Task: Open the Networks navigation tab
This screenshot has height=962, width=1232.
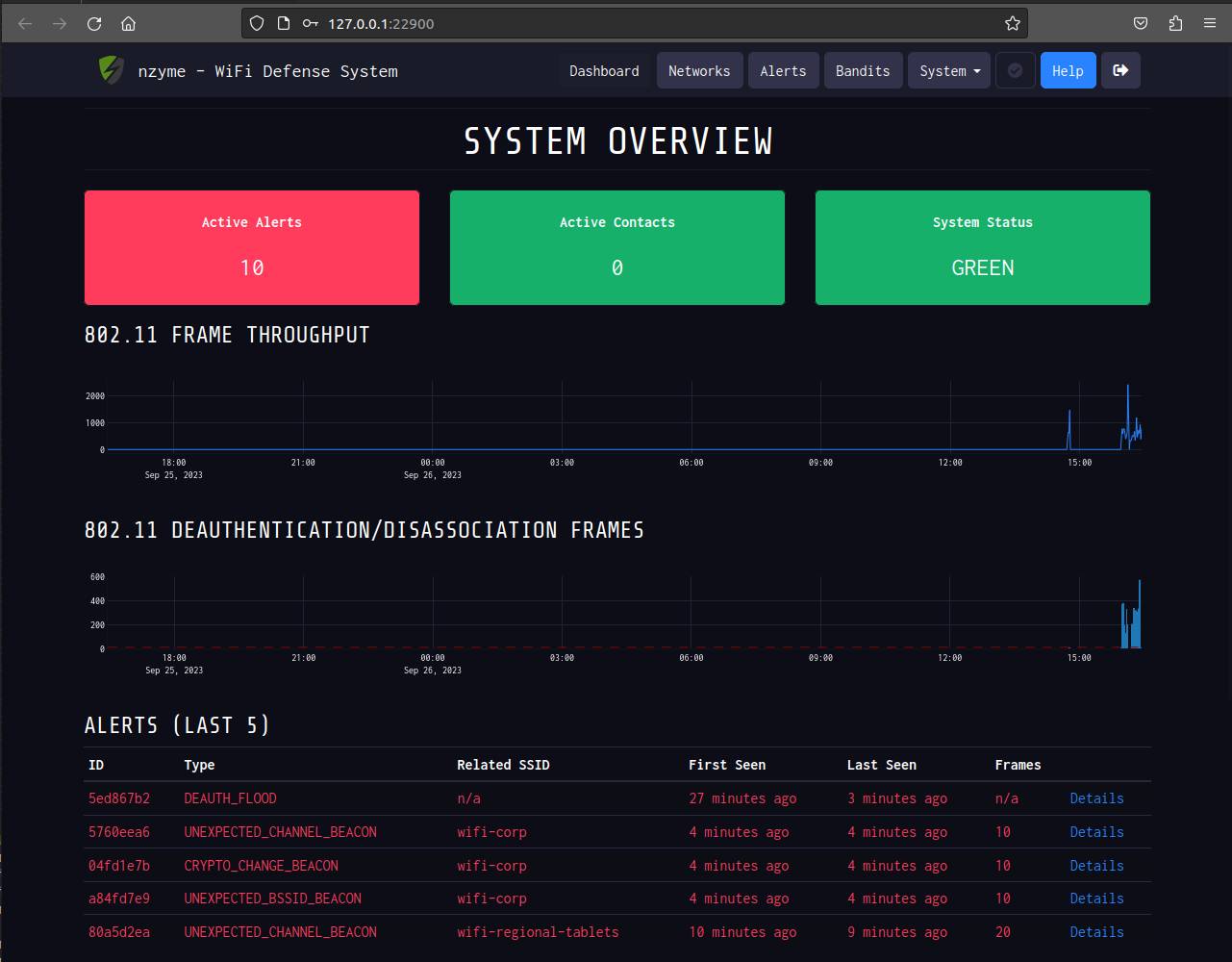Action: pos(699,70)
